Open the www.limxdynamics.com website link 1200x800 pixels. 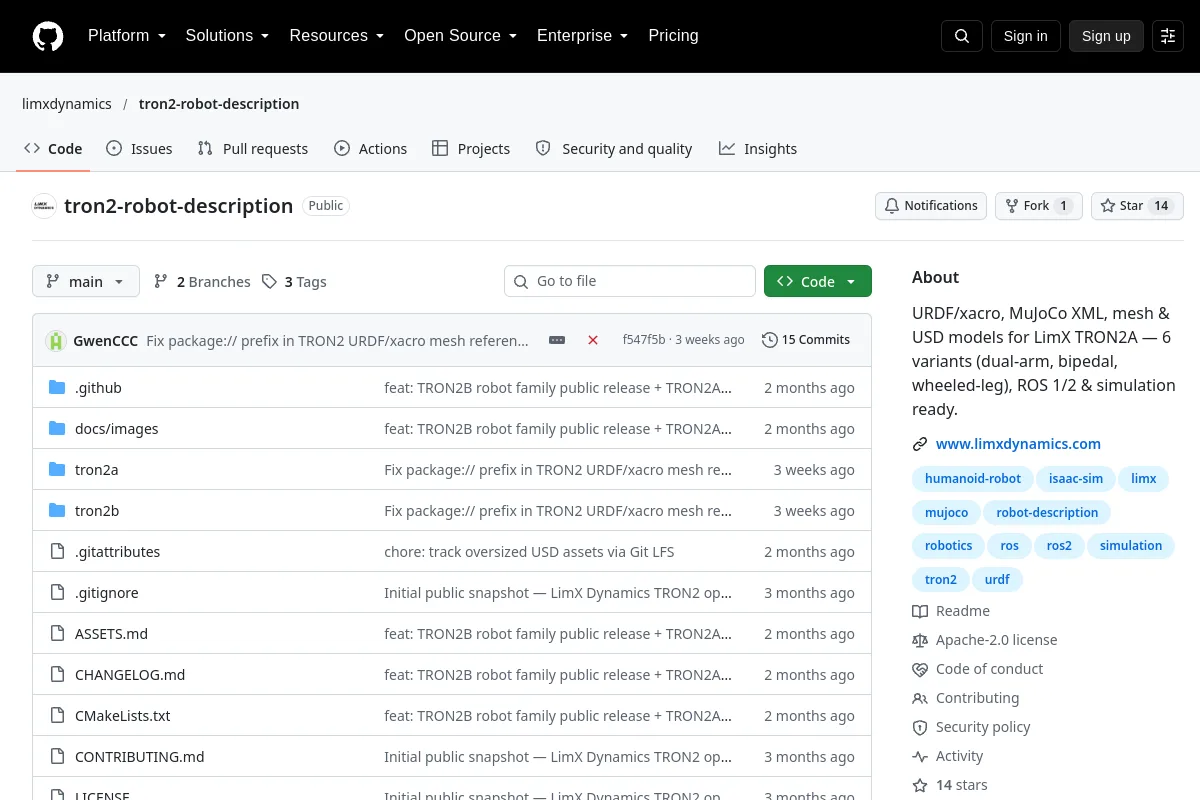1018,444
